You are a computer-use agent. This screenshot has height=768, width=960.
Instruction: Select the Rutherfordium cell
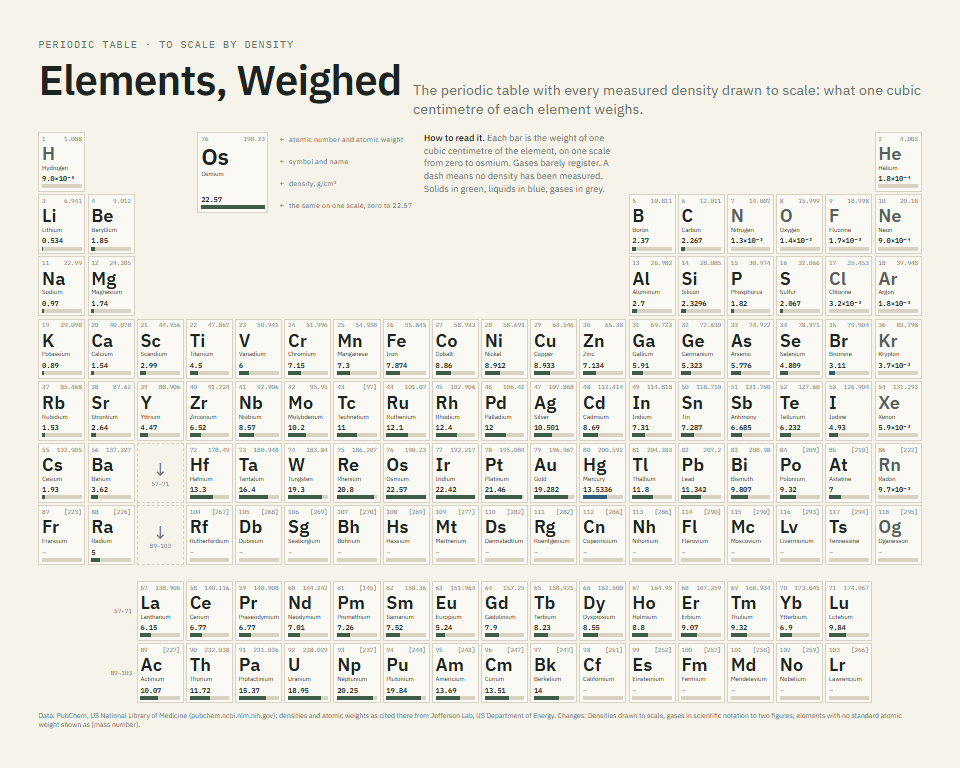coord(209,535)
